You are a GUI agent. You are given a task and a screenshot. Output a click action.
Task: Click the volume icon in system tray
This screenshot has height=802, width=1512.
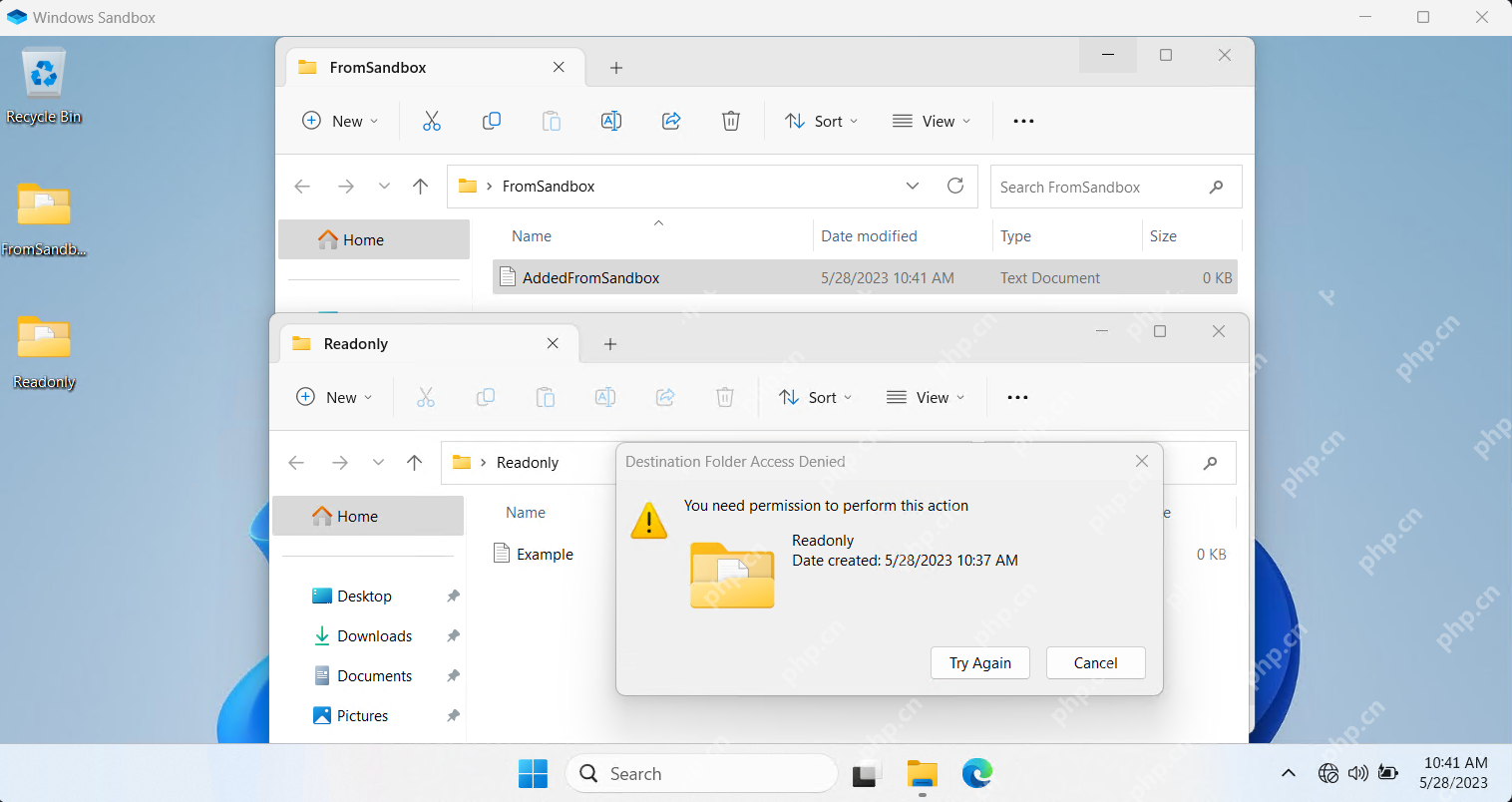tap(1357, 773)
